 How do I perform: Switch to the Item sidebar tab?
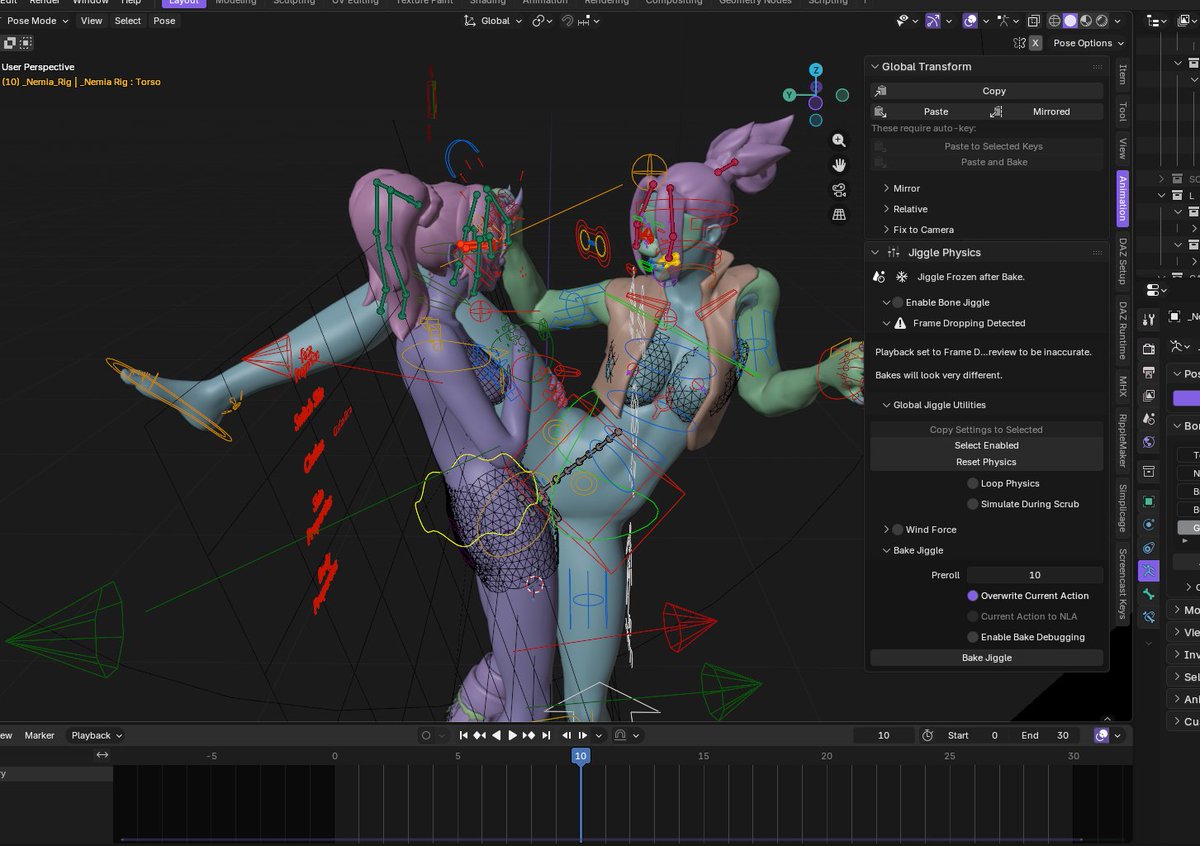1122,74
